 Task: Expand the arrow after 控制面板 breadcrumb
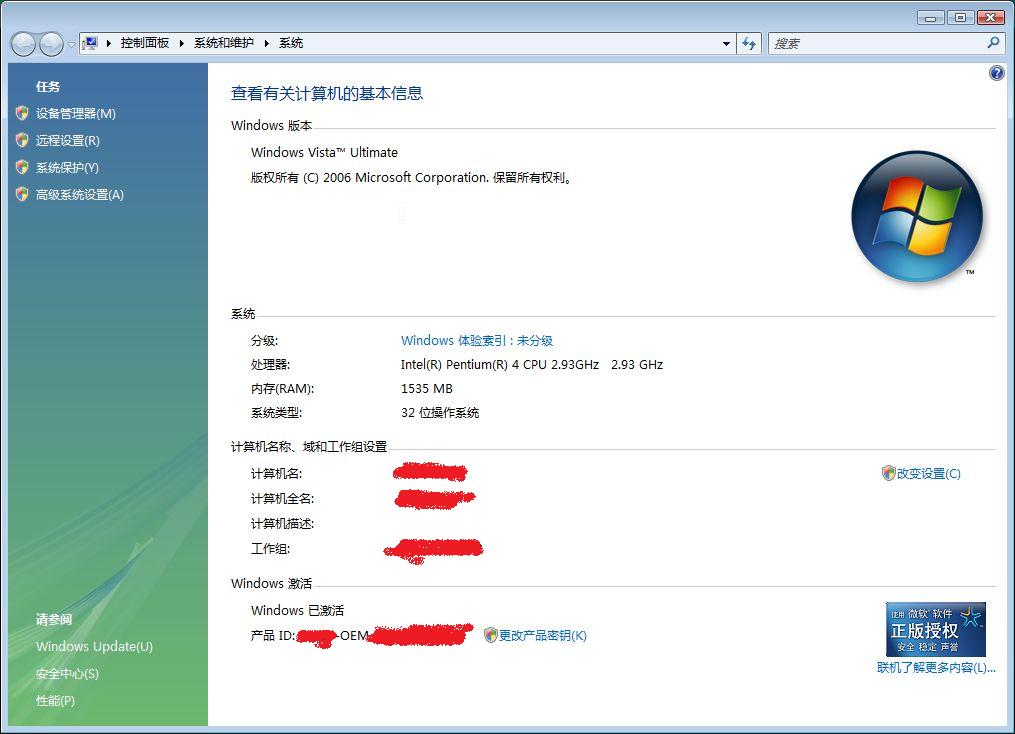[x=182, y=43]
